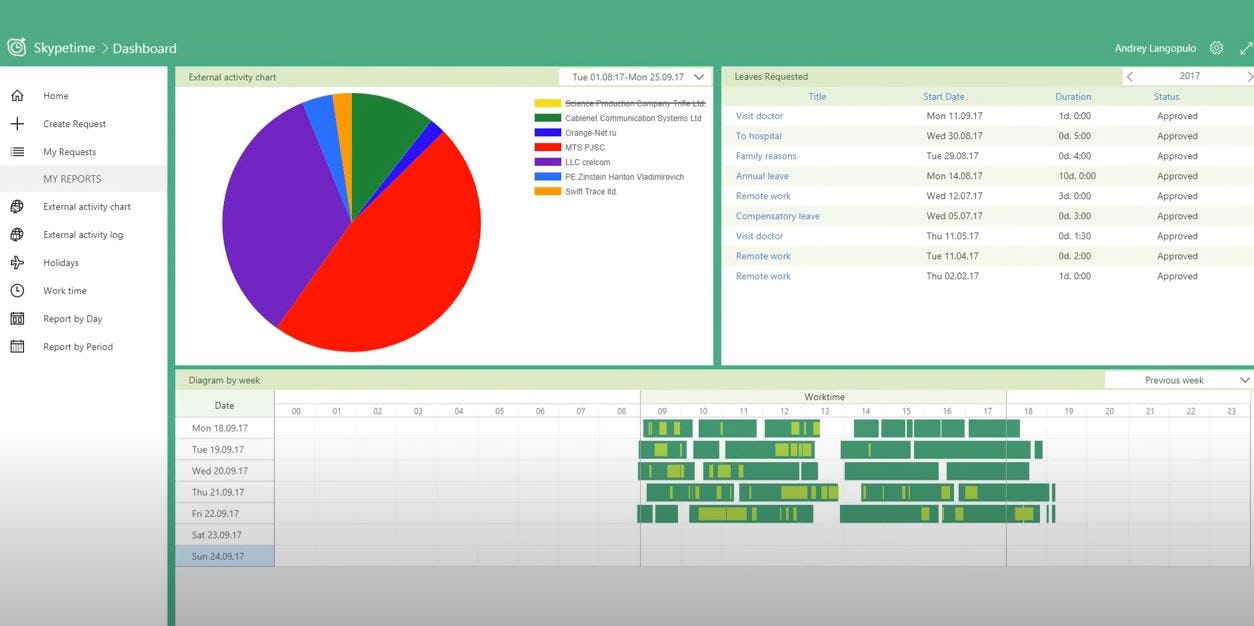Click the Work time clock icon
1254x626 pixels.
[x=17, y=291]
